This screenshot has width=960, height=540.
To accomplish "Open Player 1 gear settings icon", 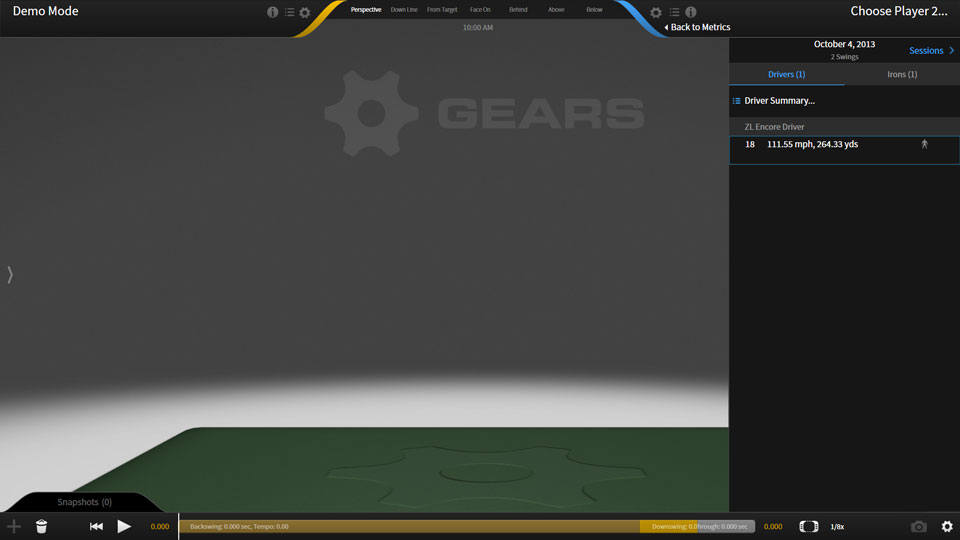I will pos(305,12).
